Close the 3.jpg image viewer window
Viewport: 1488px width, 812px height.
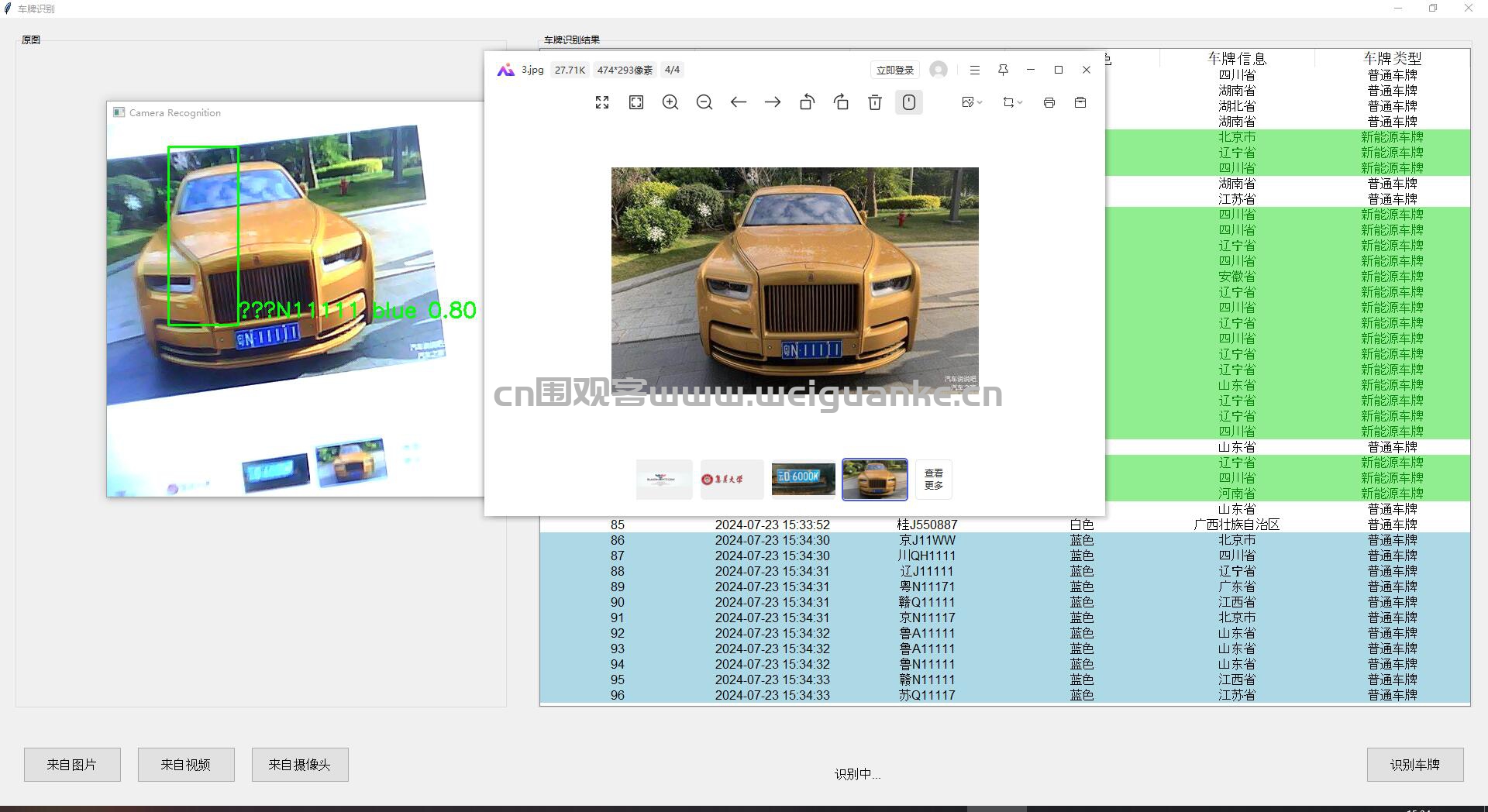[x=1087, y=70]
